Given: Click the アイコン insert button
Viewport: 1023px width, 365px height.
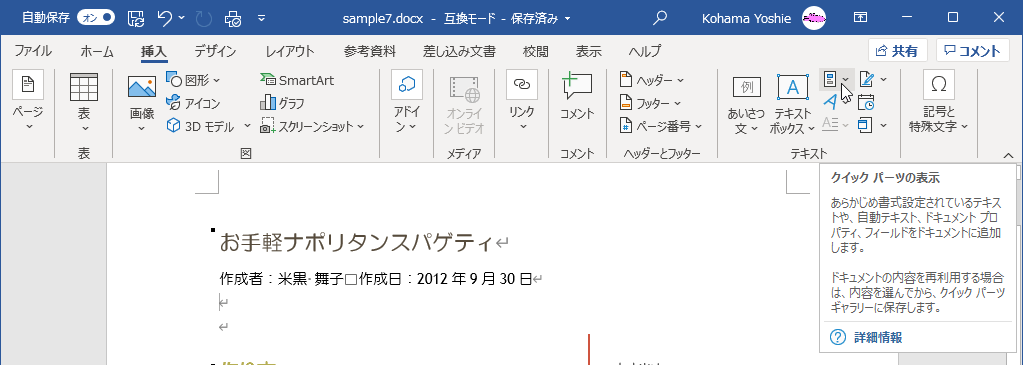Looking at the screenshot, I should pos(194,103).
